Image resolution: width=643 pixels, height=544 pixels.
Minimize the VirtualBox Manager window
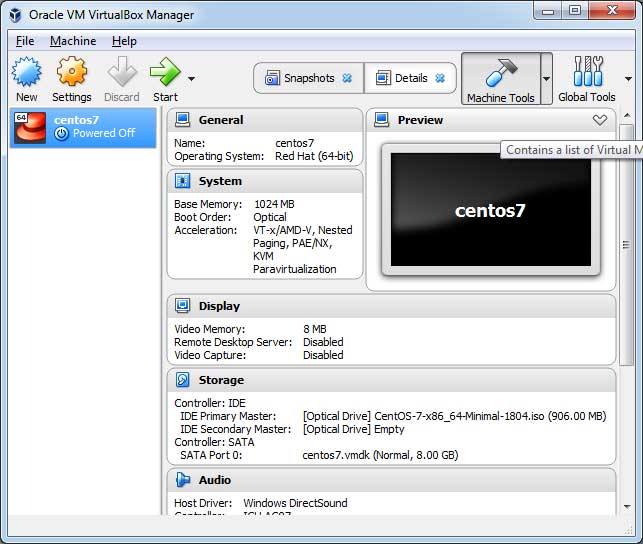[548, 10]
